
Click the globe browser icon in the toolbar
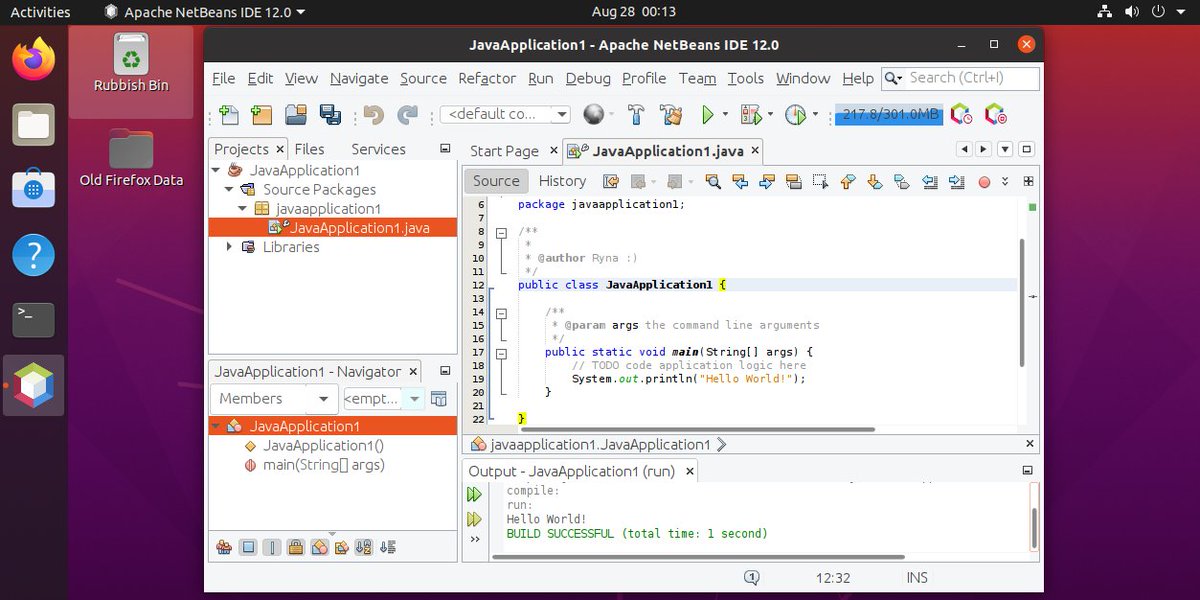(x=594, y=114)
